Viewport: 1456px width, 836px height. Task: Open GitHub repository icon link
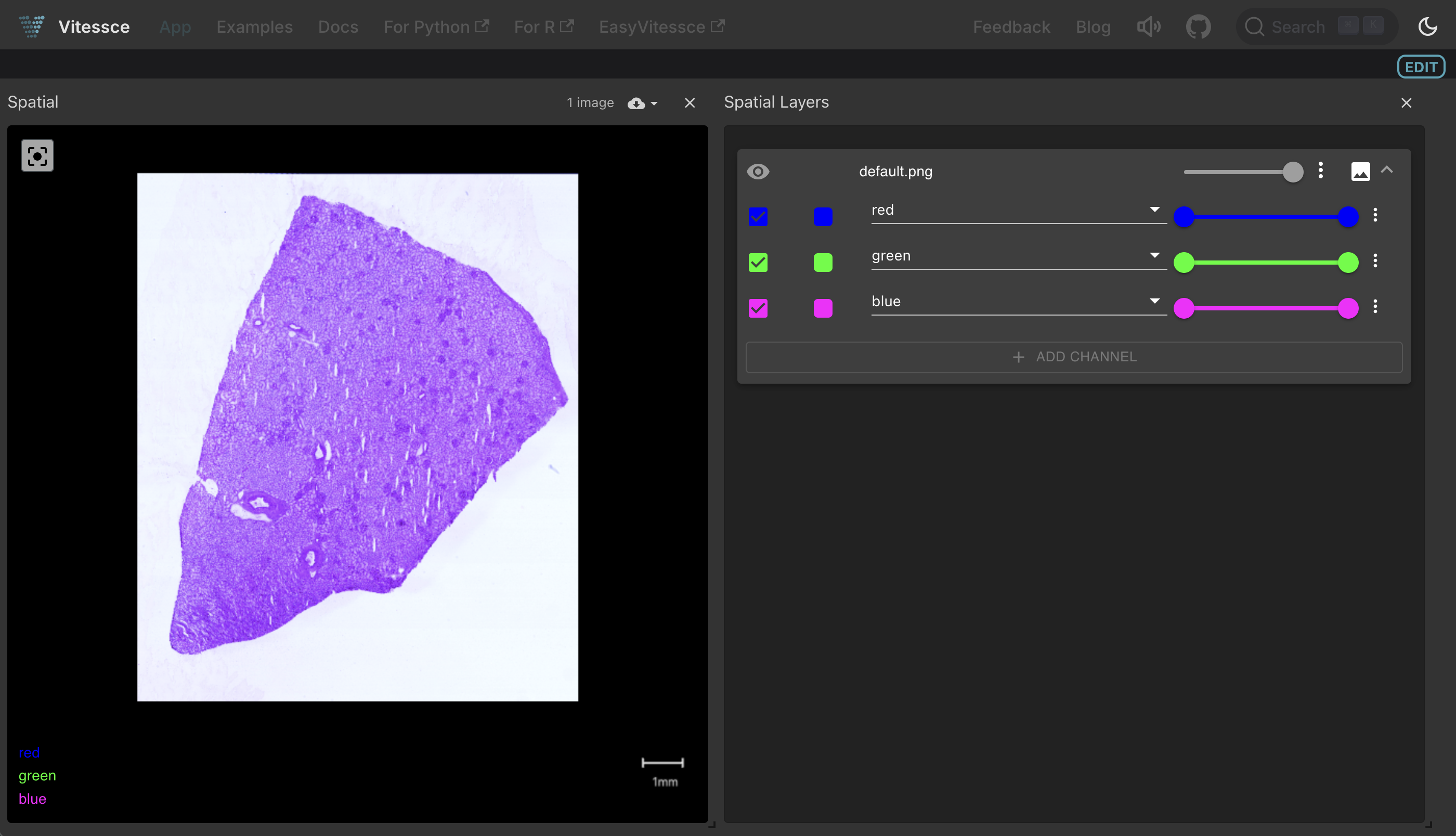(x=1198, y=27)
